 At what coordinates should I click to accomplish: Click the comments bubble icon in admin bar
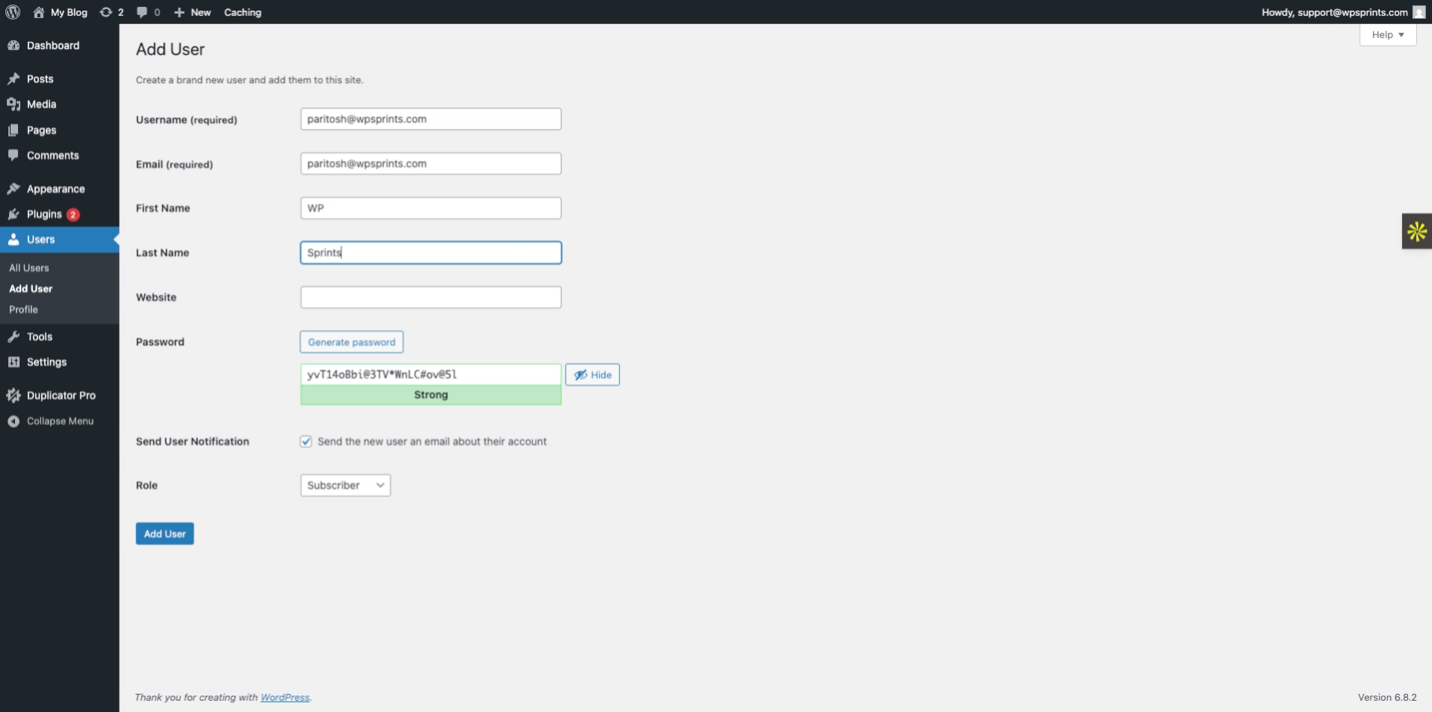(x=143, y=12)
